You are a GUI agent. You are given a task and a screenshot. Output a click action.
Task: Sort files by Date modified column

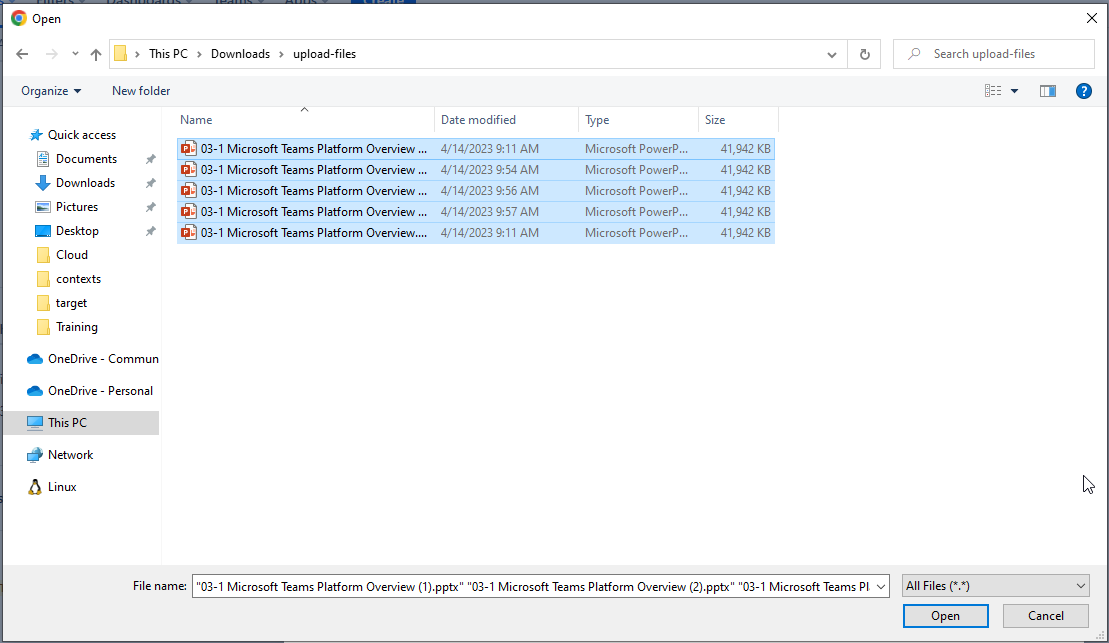pyautogui.click(x=478, y=120)
